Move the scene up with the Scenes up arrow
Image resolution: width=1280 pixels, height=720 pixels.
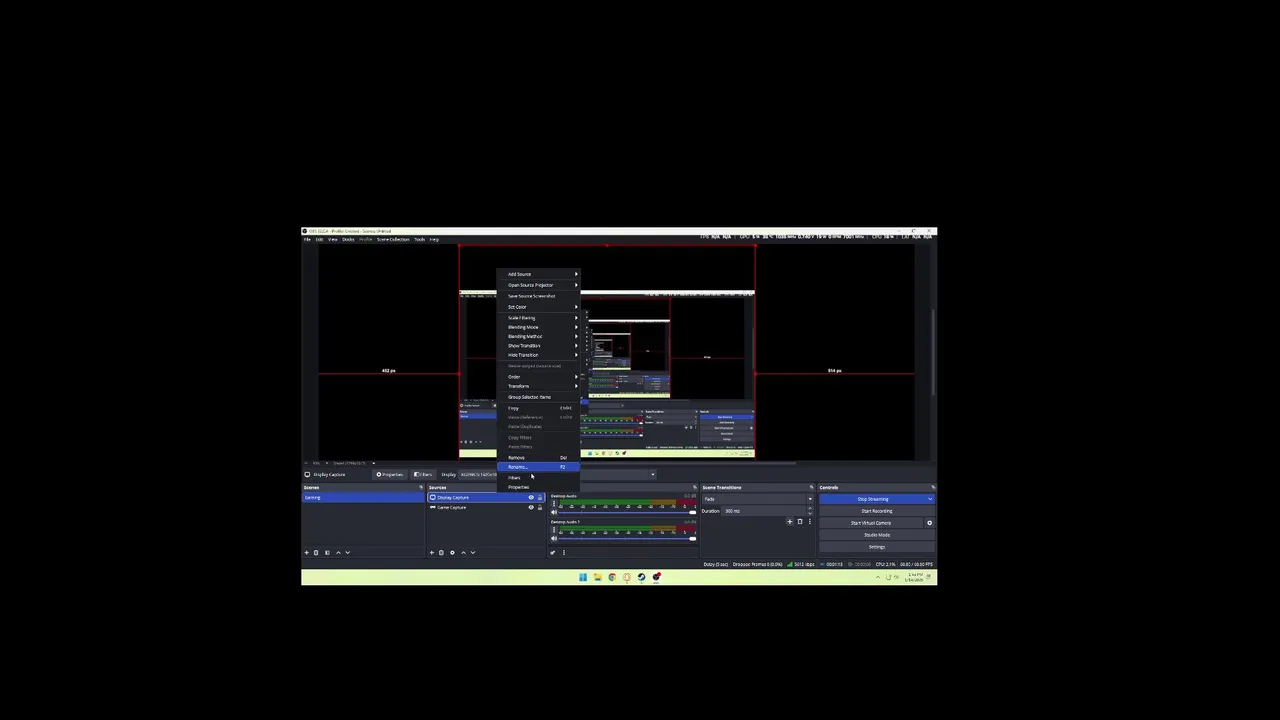click(x=338, y=552)
